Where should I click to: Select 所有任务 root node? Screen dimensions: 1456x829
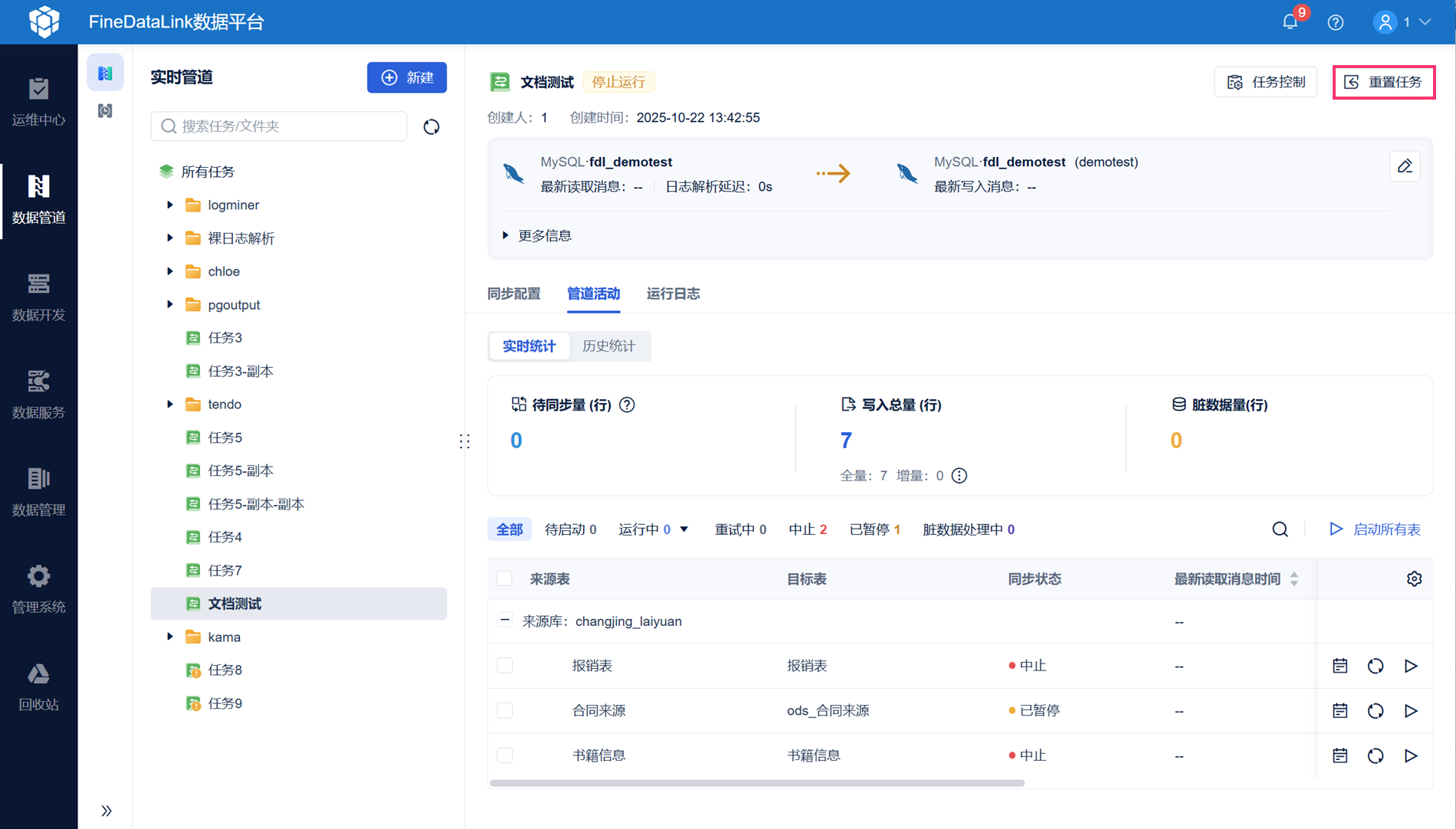[196, 172]
